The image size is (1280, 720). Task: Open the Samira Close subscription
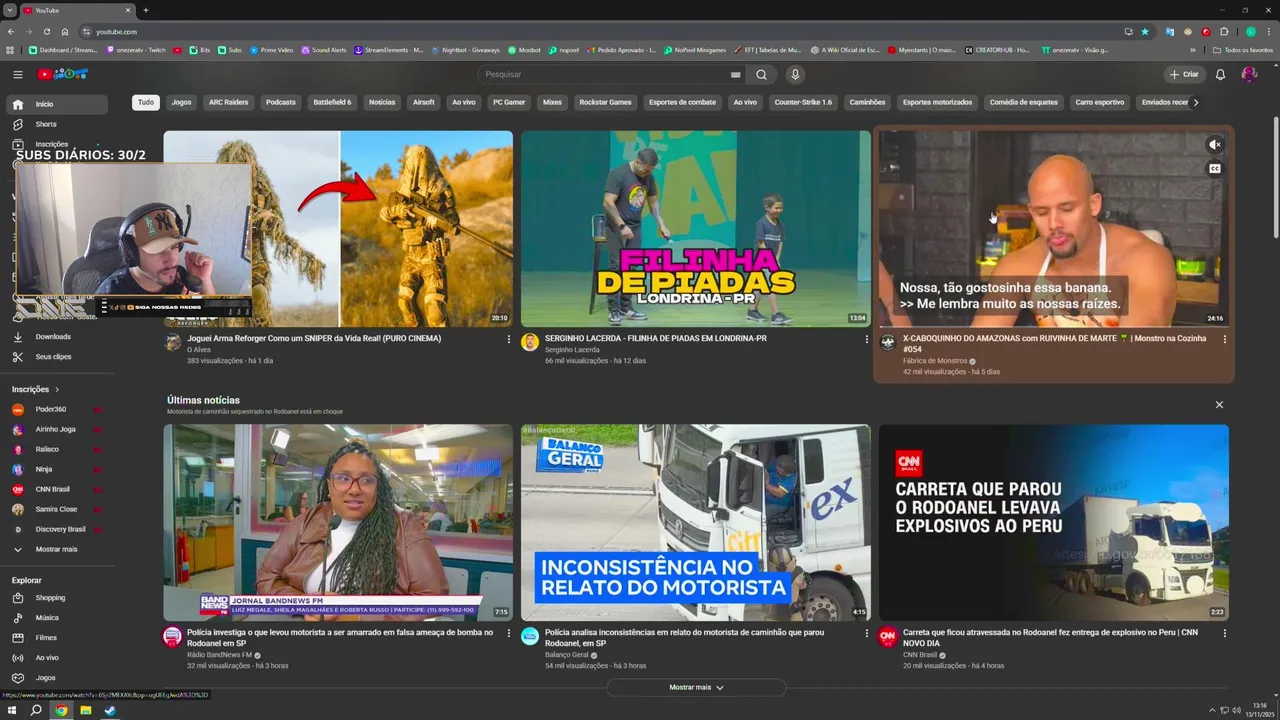(56, 509)
